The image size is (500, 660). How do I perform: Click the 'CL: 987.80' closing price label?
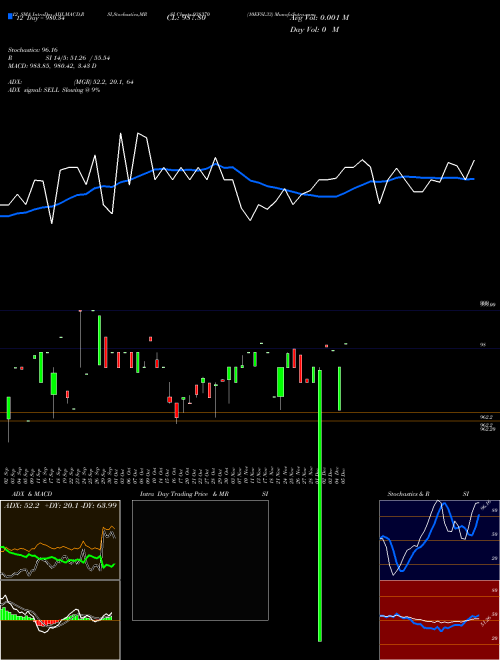pos(186,18)
